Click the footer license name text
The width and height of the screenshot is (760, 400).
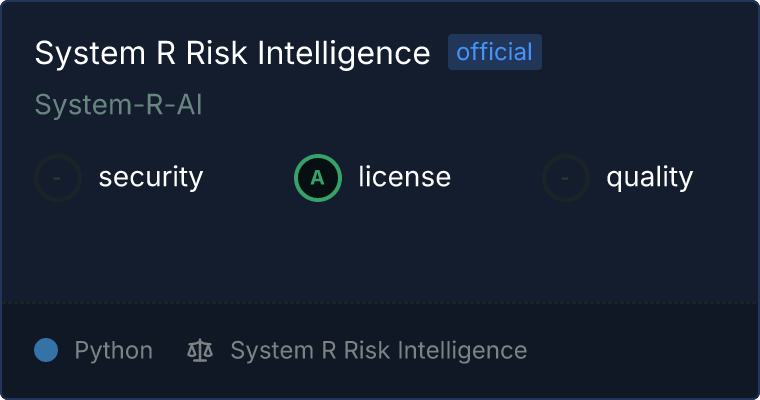[378, 350]
